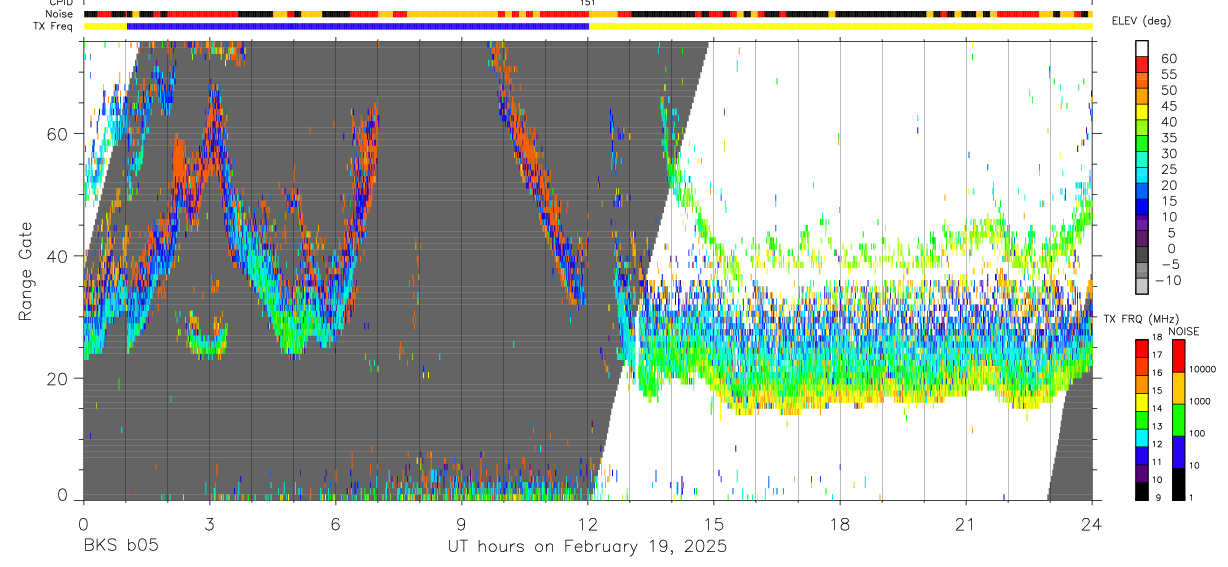The width and height of the screenshot is (1228, 567).
Task: Click the x-axis tick label '3'
Action: tap(209, 523)
